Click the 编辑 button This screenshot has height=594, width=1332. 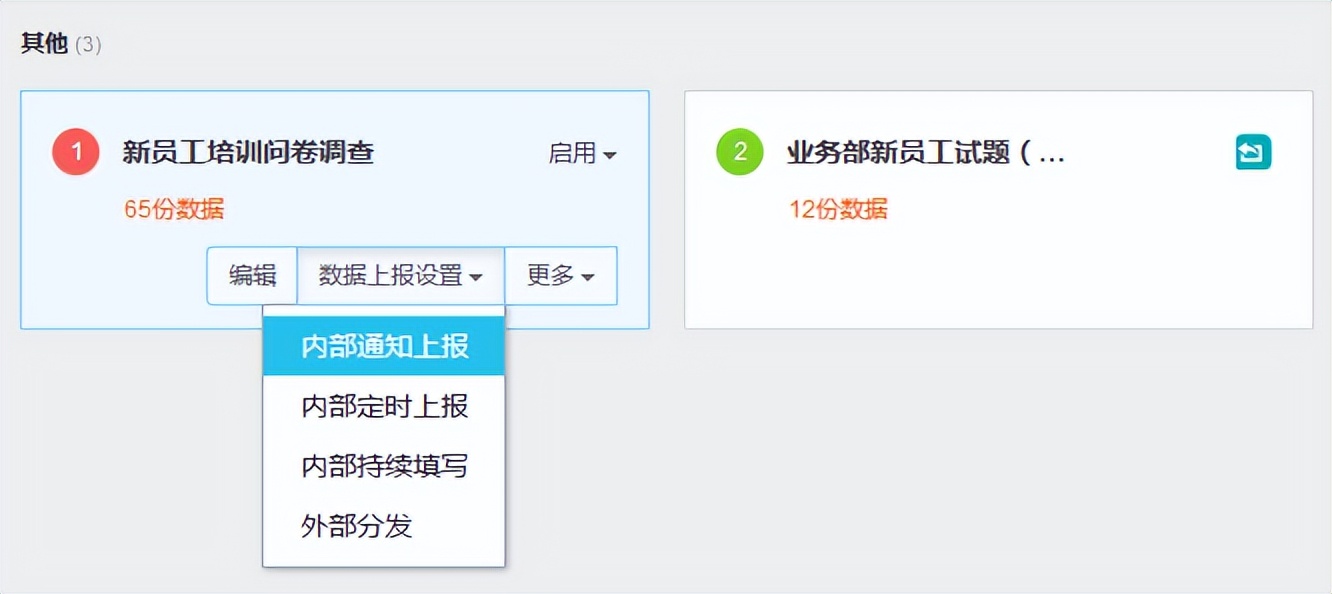pyautogui.click(x=250, y=276)
